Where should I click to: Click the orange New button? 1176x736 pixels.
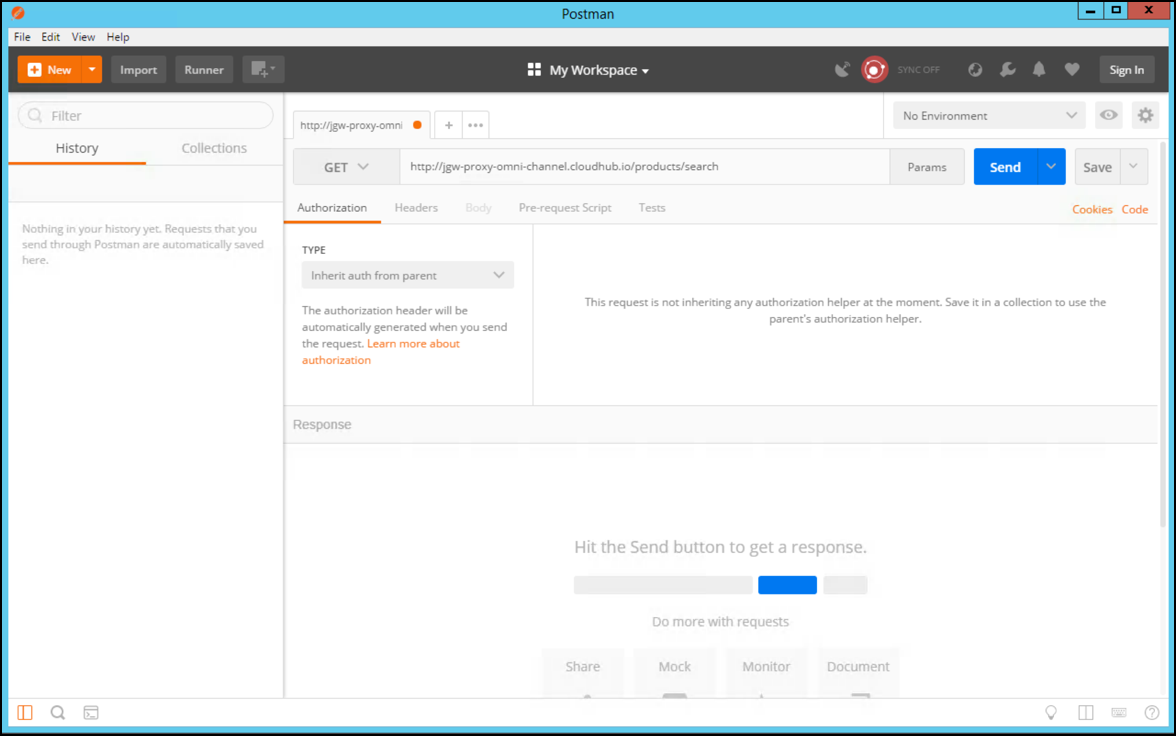coord(50,70)
